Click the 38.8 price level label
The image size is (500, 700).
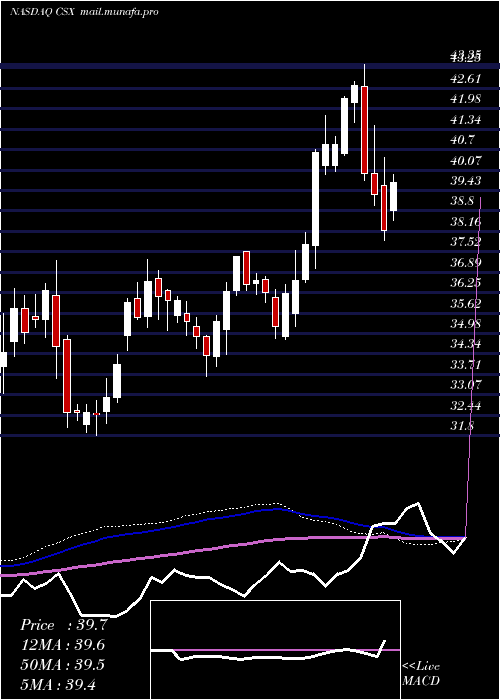coord(462,201)
